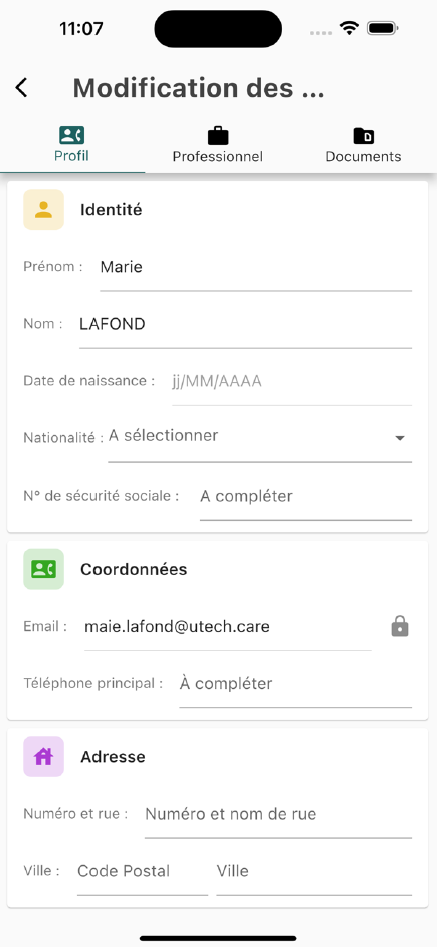This screenshot has height=947, width=437.
Task: Tap the purple Adresse house icon
Action: pos(43,756)
